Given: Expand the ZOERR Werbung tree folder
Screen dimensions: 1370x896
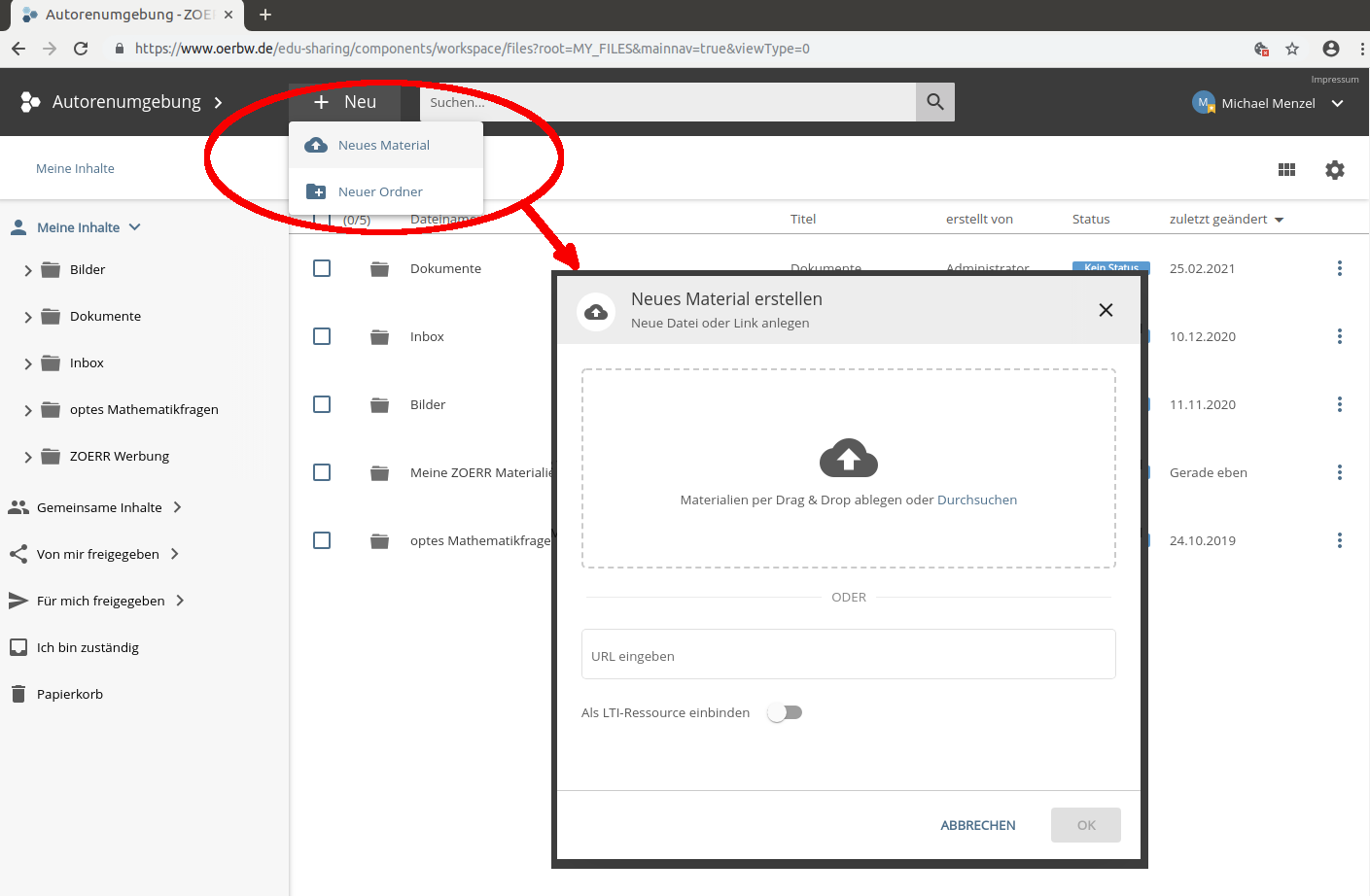Looking at the screenshot, I should click(x=28, y=458).
